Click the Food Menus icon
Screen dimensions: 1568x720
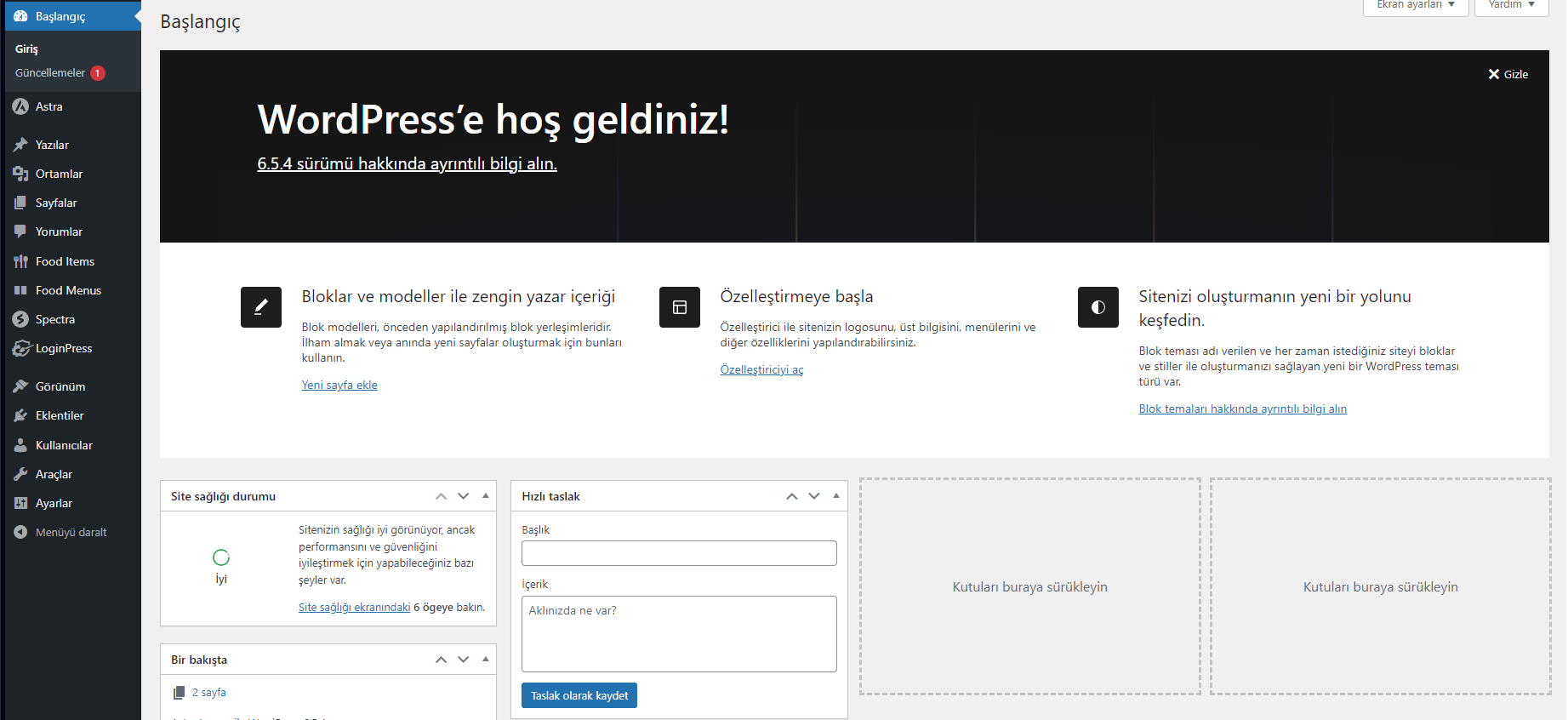pos(20,290)
